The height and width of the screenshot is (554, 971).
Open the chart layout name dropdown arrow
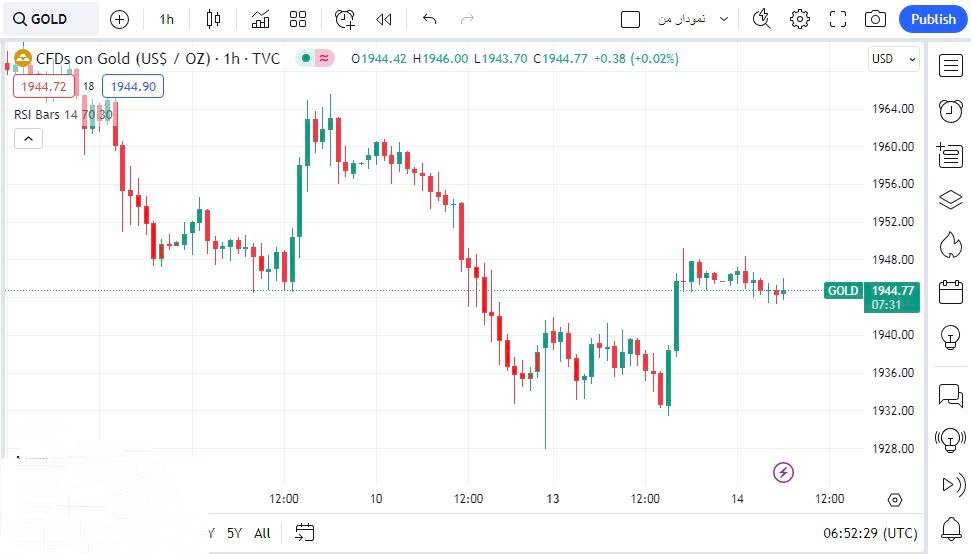724,19
